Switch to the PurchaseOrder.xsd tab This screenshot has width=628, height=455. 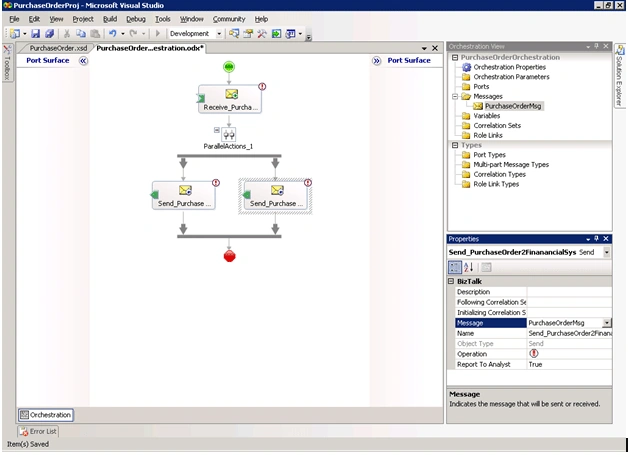pyautogui.click(x=58, y=48)
